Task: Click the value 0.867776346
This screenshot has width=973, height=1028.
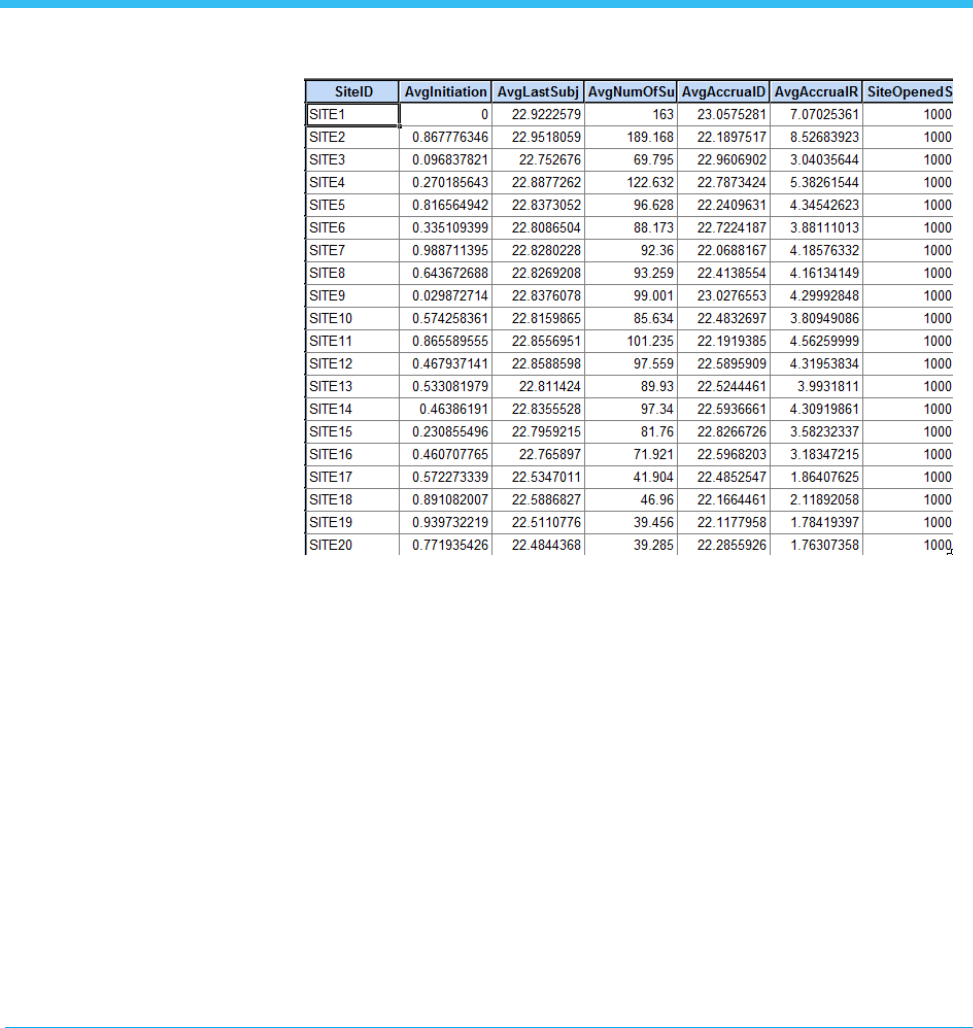Action: [x=450, y=137]
